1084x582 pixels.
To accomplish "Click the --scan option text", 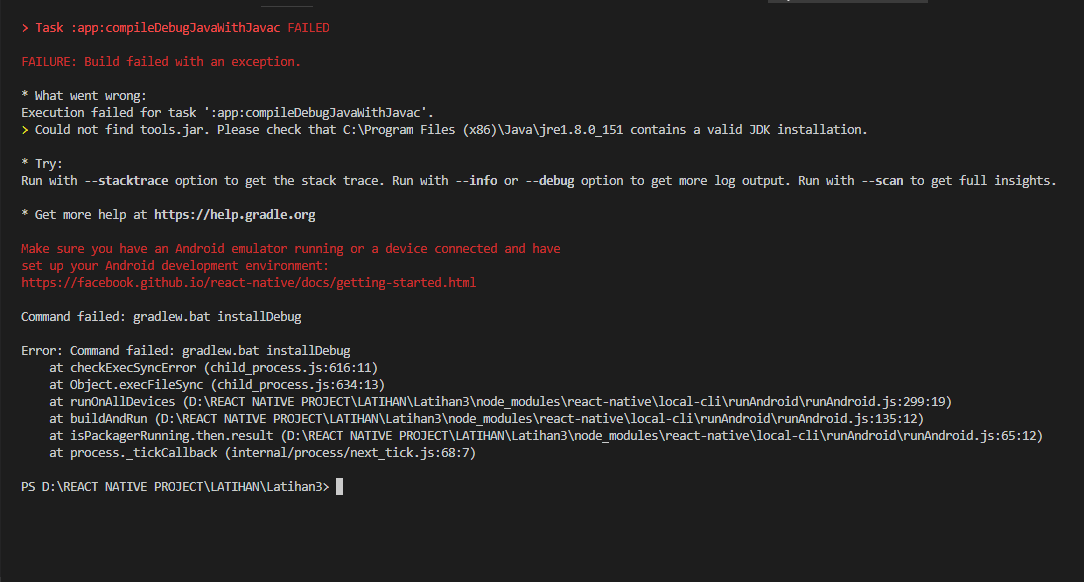I will [x=881, y=181].
